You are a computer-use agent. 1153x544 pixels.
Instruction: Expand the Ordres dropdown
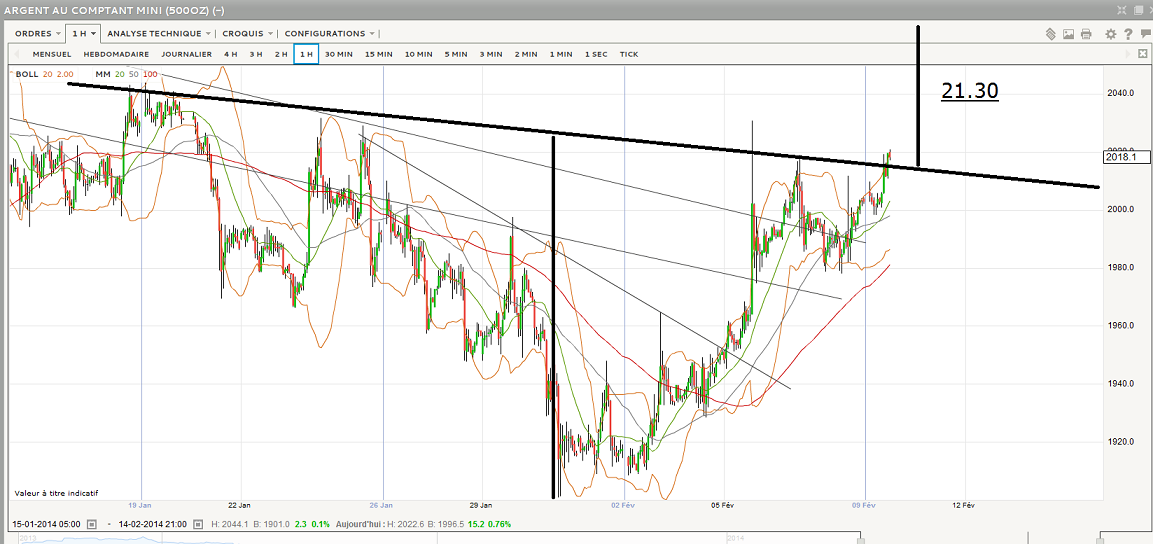click(x=38, y=34)
